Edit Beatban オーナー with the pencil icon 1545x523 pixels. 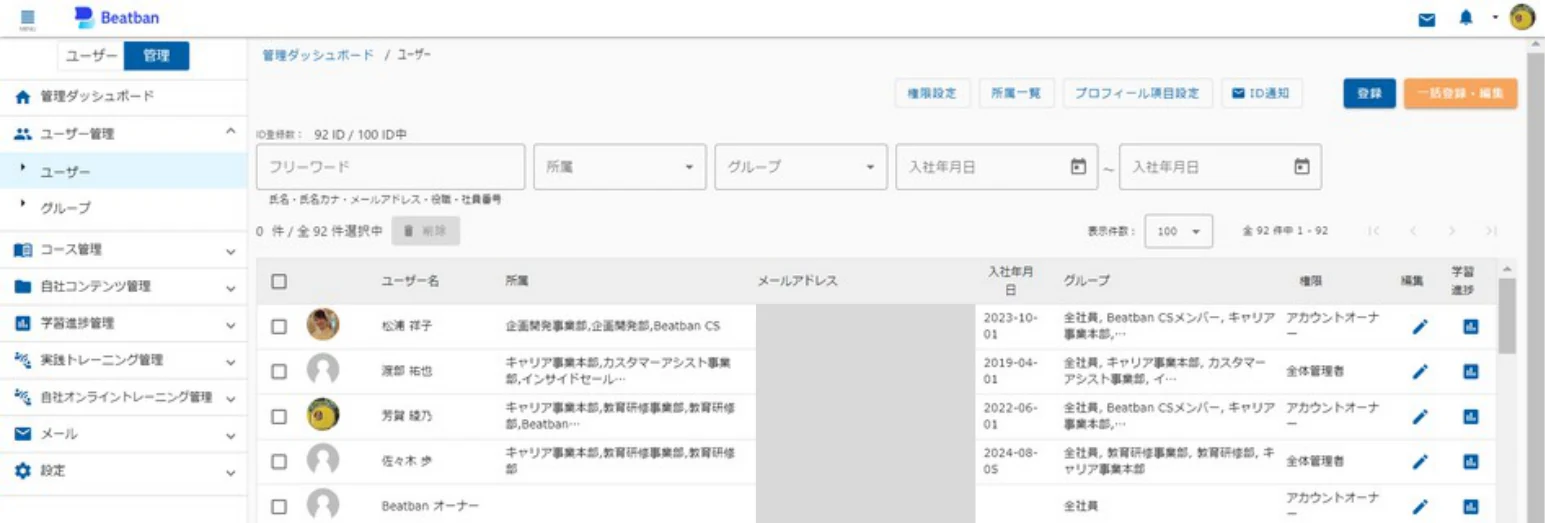point(1420,506)
